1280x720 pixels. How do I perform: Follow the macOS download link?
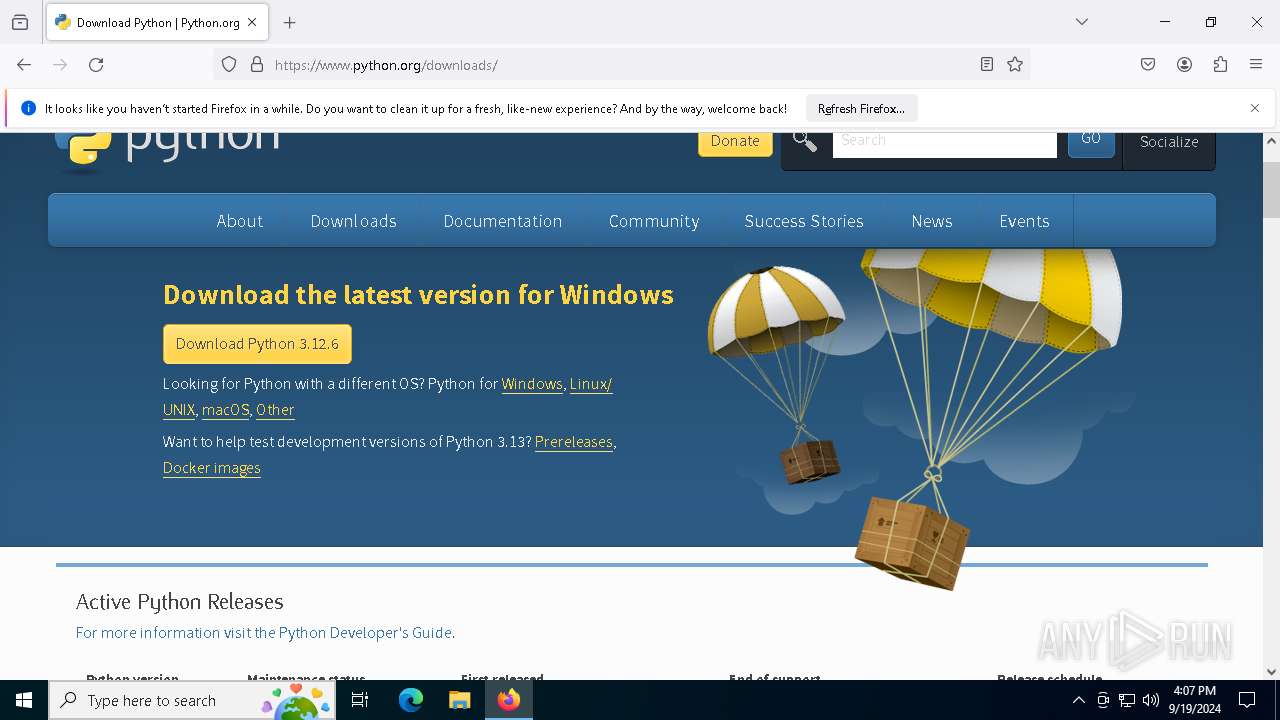tap(225, 410)
